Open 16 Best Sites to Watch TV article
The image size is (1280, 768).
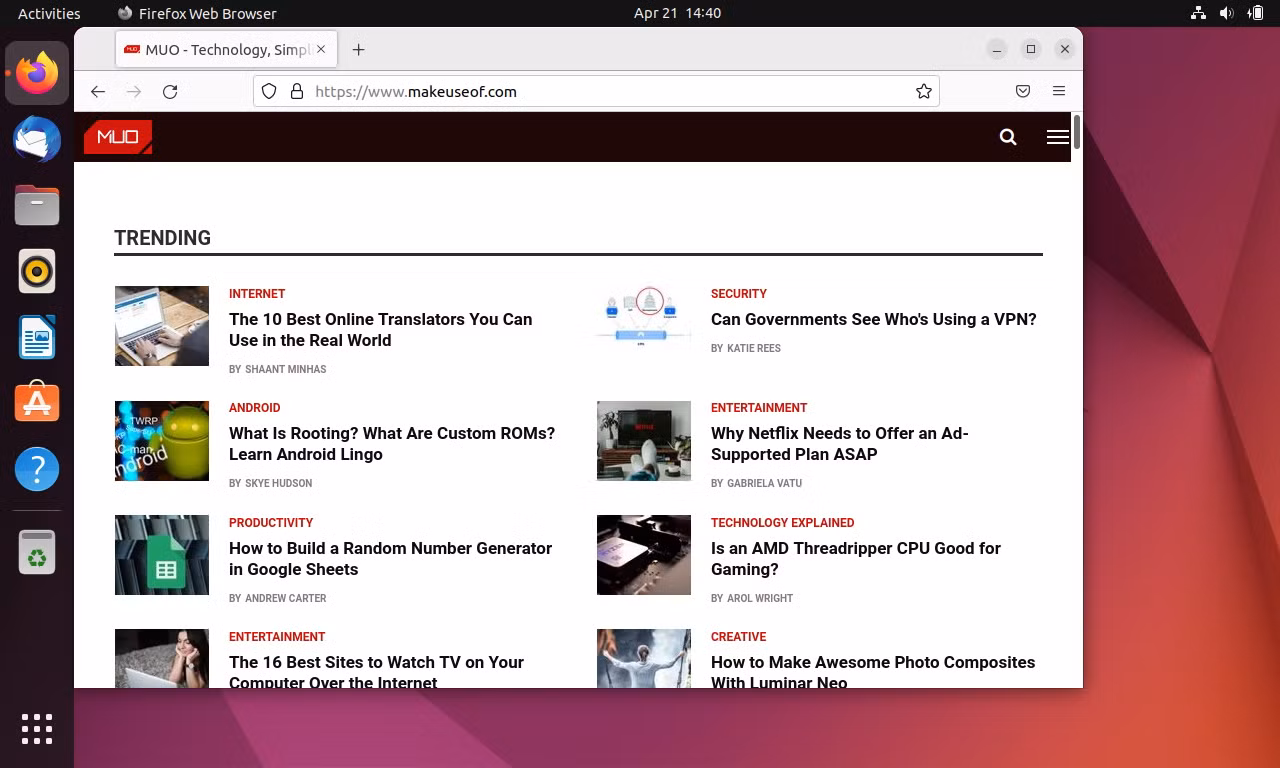click(x=377, y=672)
